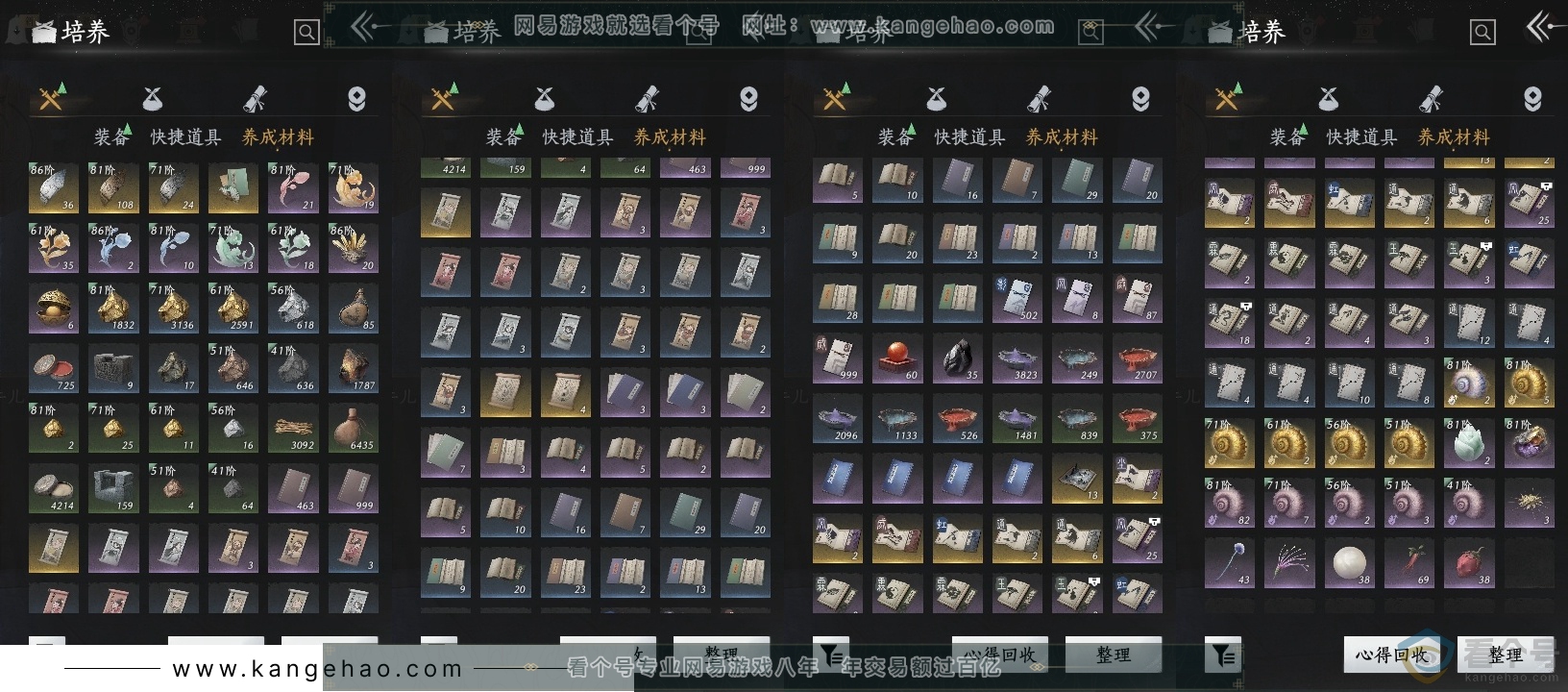
Task: Select the golden basket item with count 6
Action: coord(54,308)
